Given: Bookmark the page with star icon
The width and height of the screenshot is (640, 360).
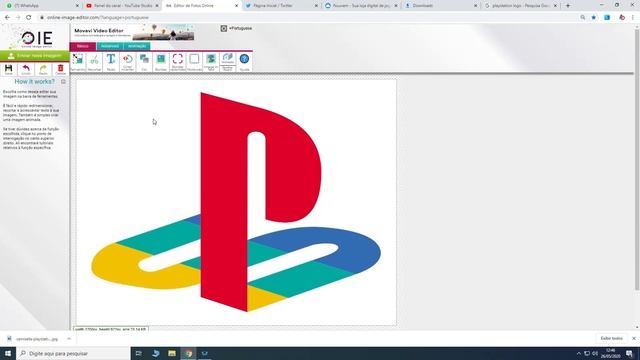Looking at the screenshot, I should point(594,18).
